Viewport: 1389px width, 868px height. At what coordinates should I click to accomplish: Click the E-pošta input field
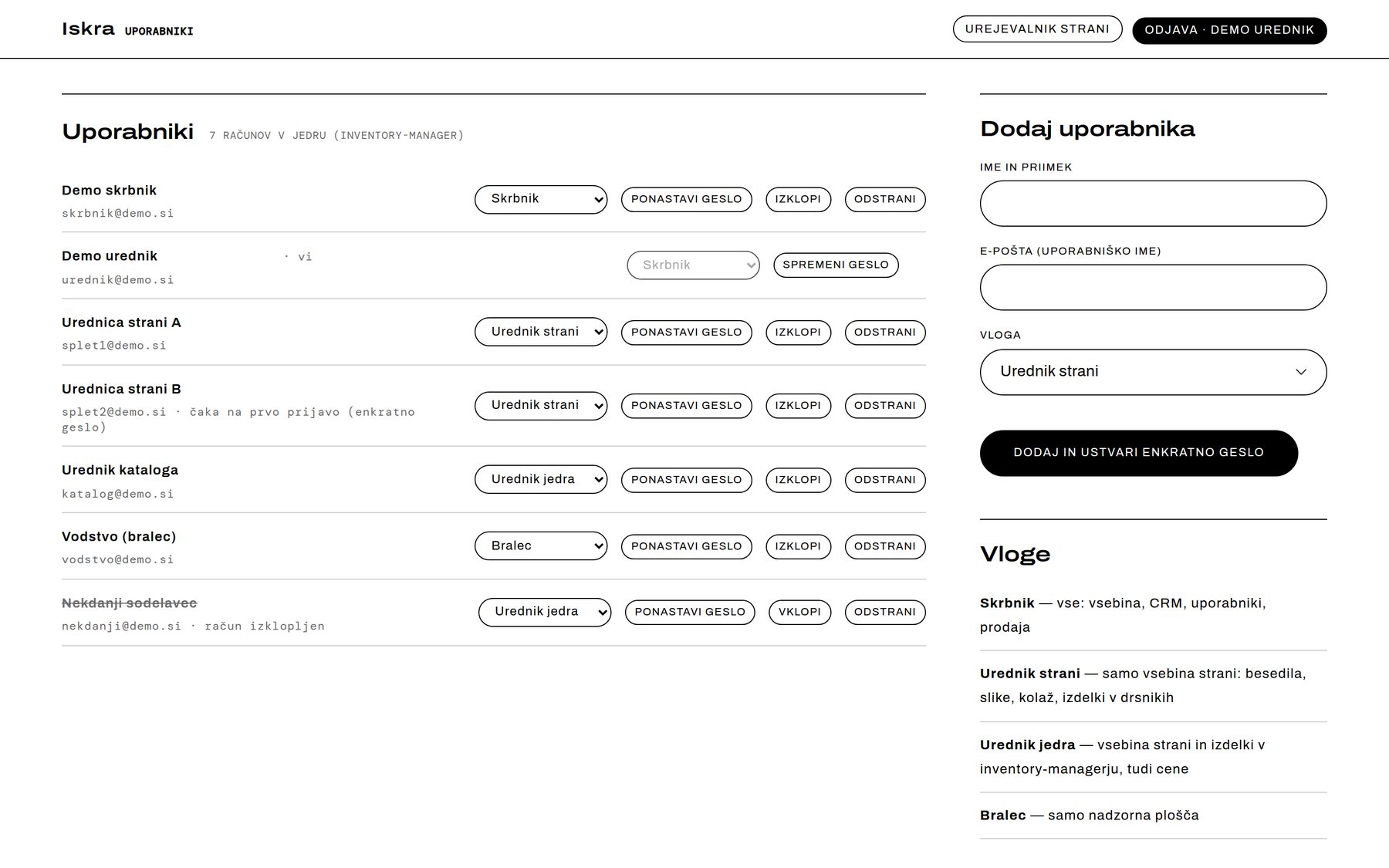tap(1153, 288)
